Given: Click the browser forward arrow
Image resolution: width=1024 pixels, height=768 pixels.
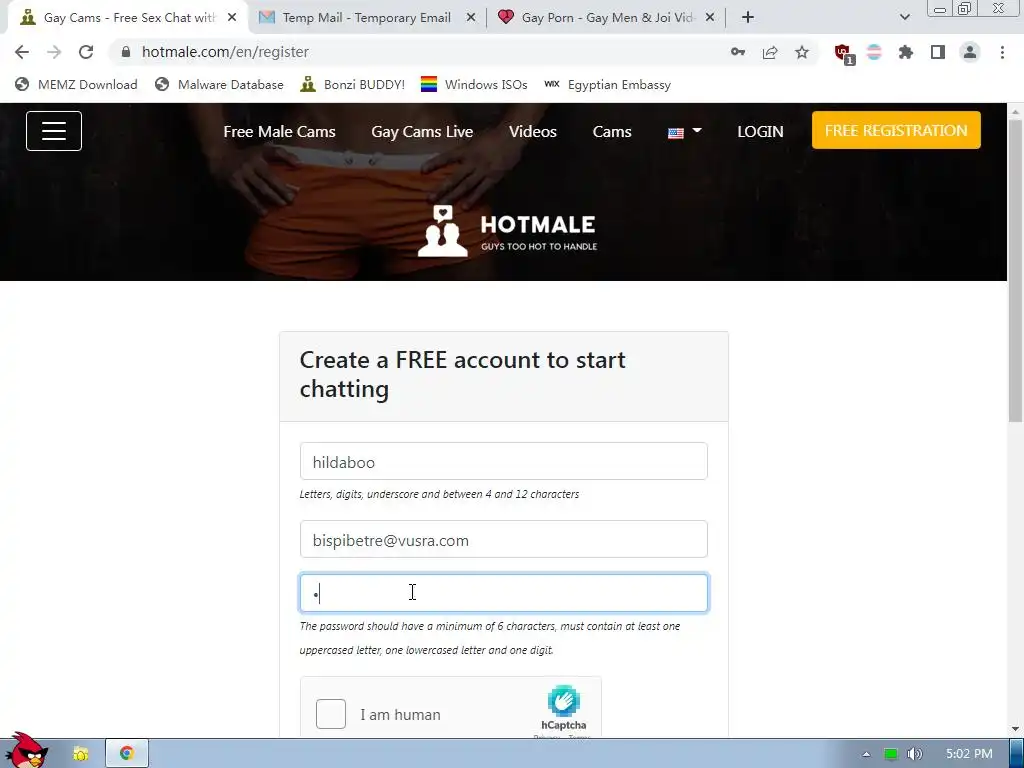Looking at the screenshot, I should [54, 52].
